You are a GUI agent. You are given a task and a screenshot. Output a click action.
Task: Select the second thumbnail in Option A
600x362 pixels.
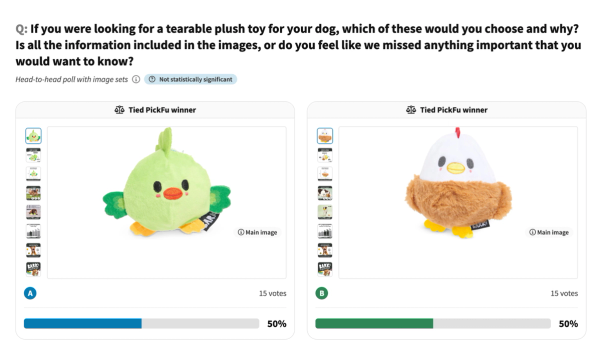(33, 155)
